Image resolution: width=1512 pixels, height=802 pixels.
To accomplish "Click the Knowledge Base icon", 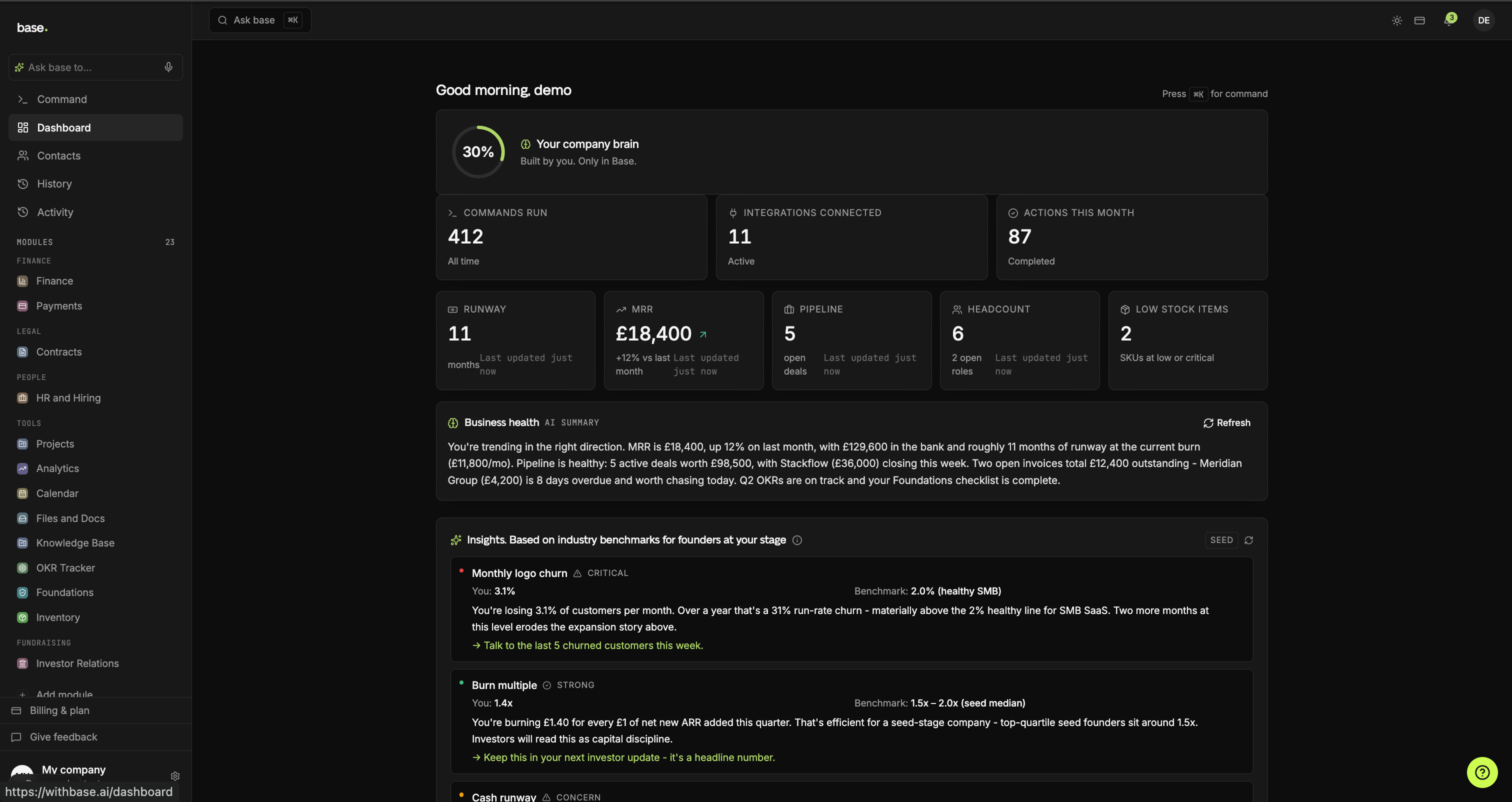I will pyautogui.click(x=22, y=543).
